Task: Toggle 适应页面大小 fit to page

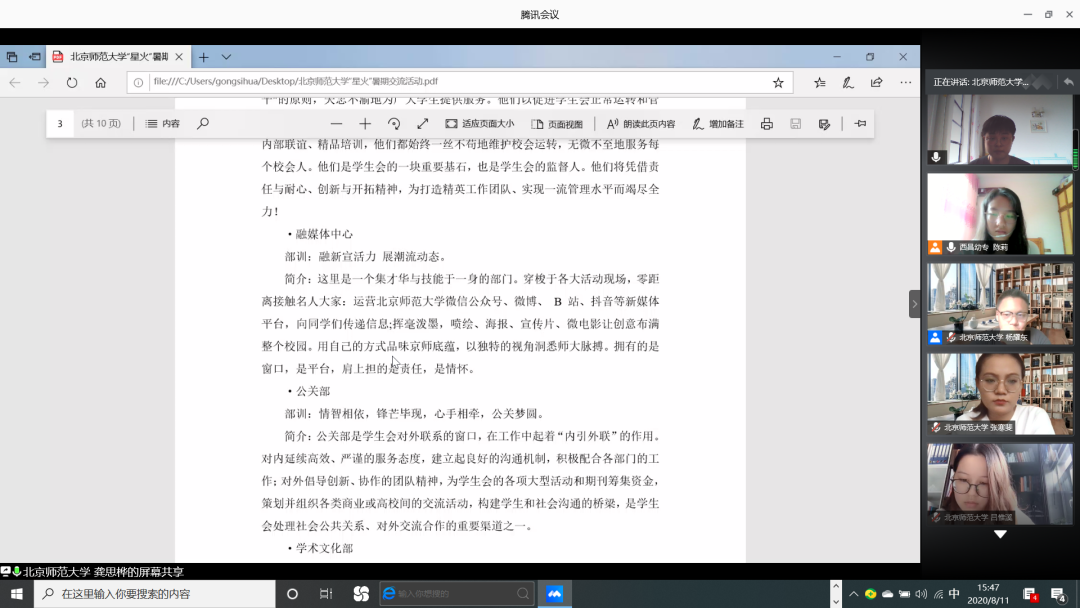Action: 480,124
